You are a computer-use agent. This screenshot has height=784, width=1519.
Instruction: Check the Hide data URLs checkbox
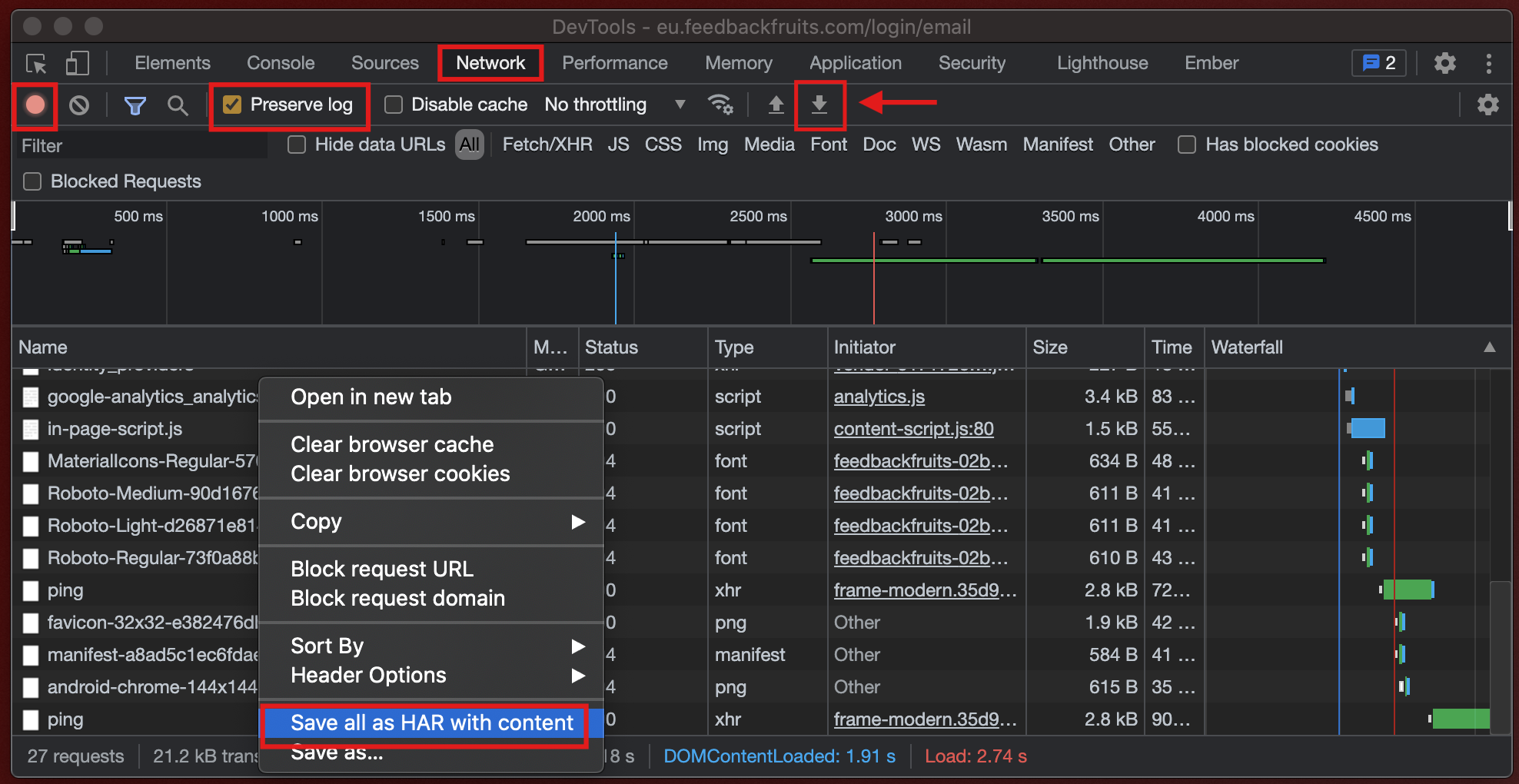click(297, 145)
